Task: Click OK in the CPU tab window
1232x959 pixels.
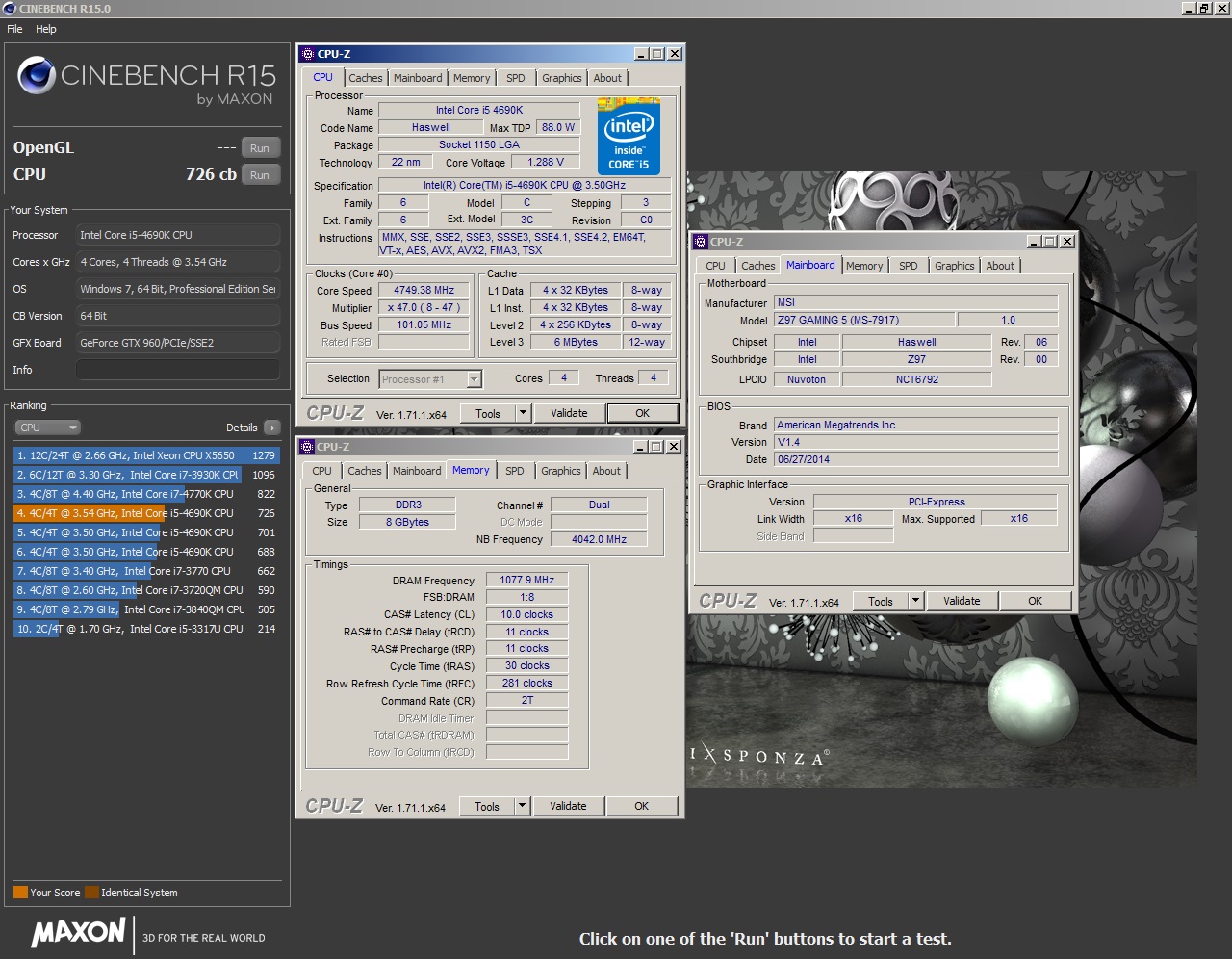Action: (x=643, y=413)
